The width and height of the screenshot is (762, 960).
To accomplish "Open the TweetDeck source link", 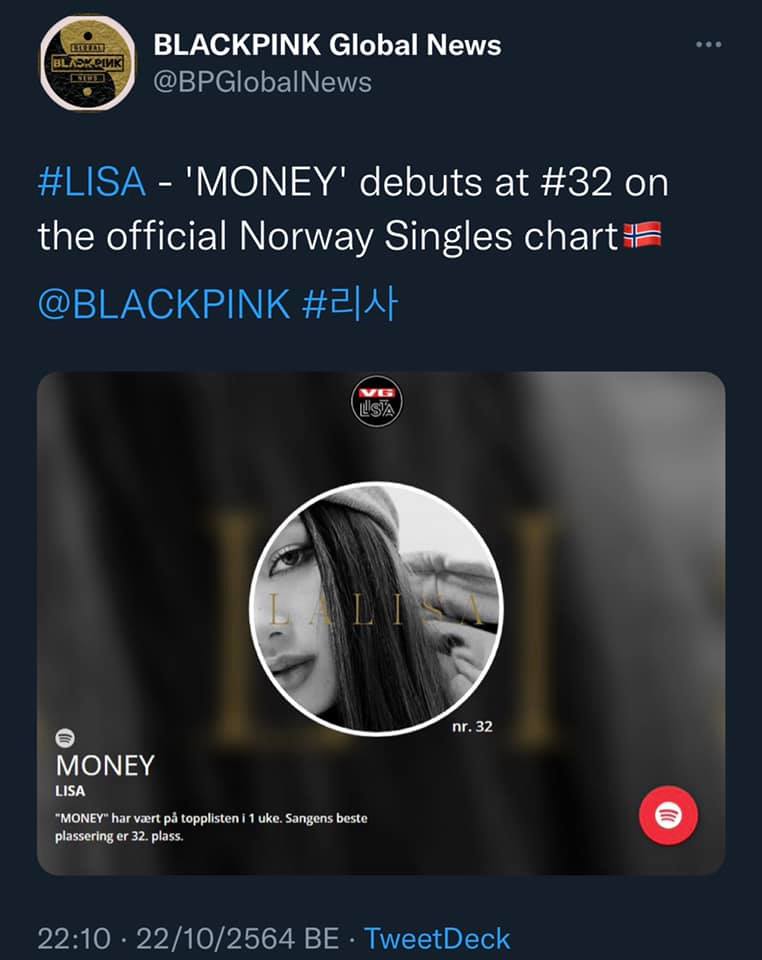I will tap(437, 939).
